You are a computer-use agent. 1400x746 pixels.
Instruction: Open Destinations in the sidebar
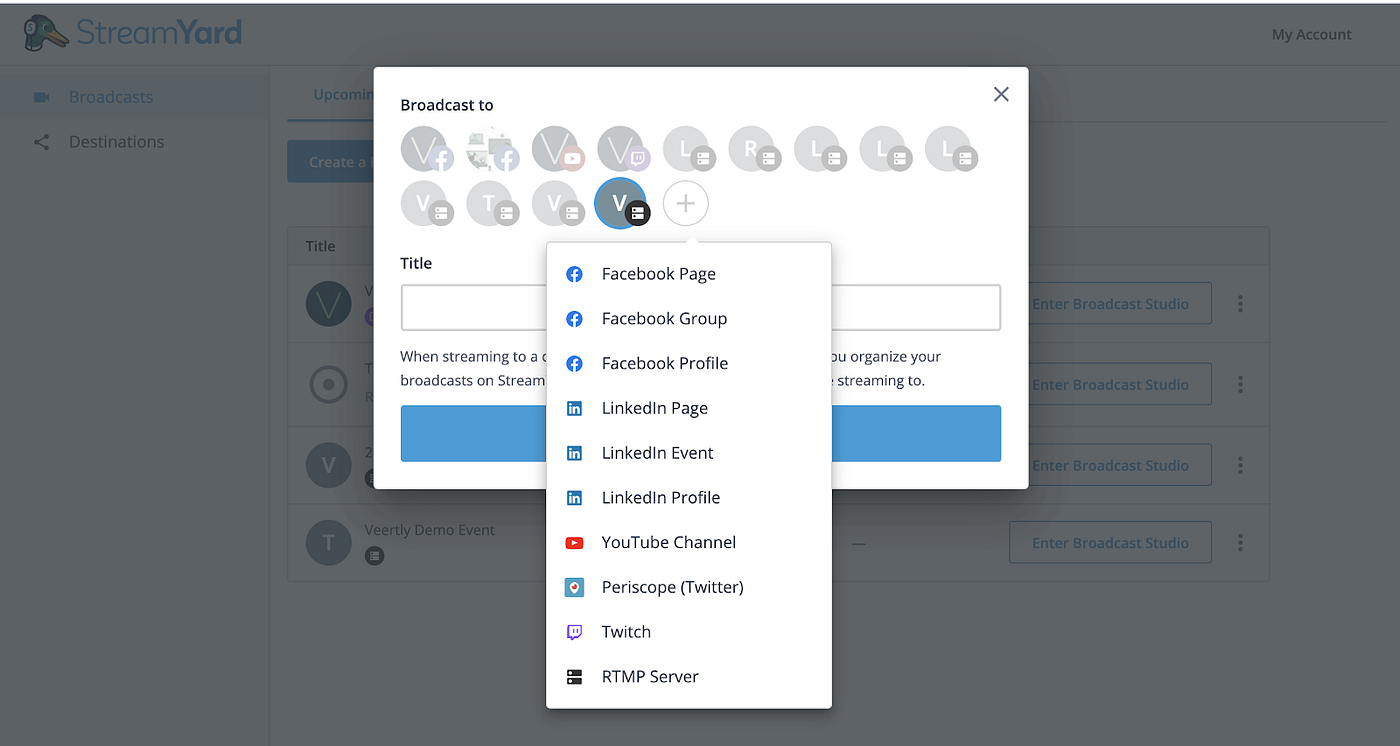(x=134, y=142)
